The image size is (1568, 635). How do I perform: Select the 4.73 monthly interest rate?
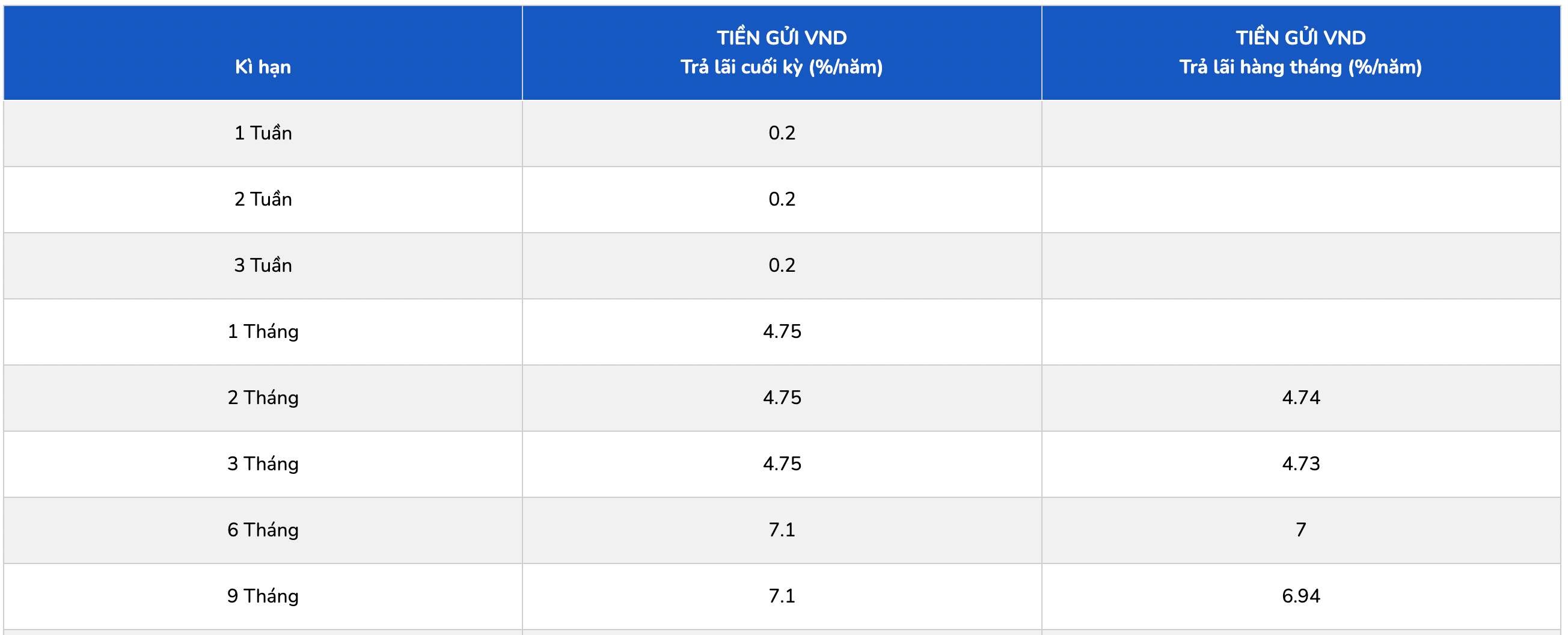click(1301, 464)
